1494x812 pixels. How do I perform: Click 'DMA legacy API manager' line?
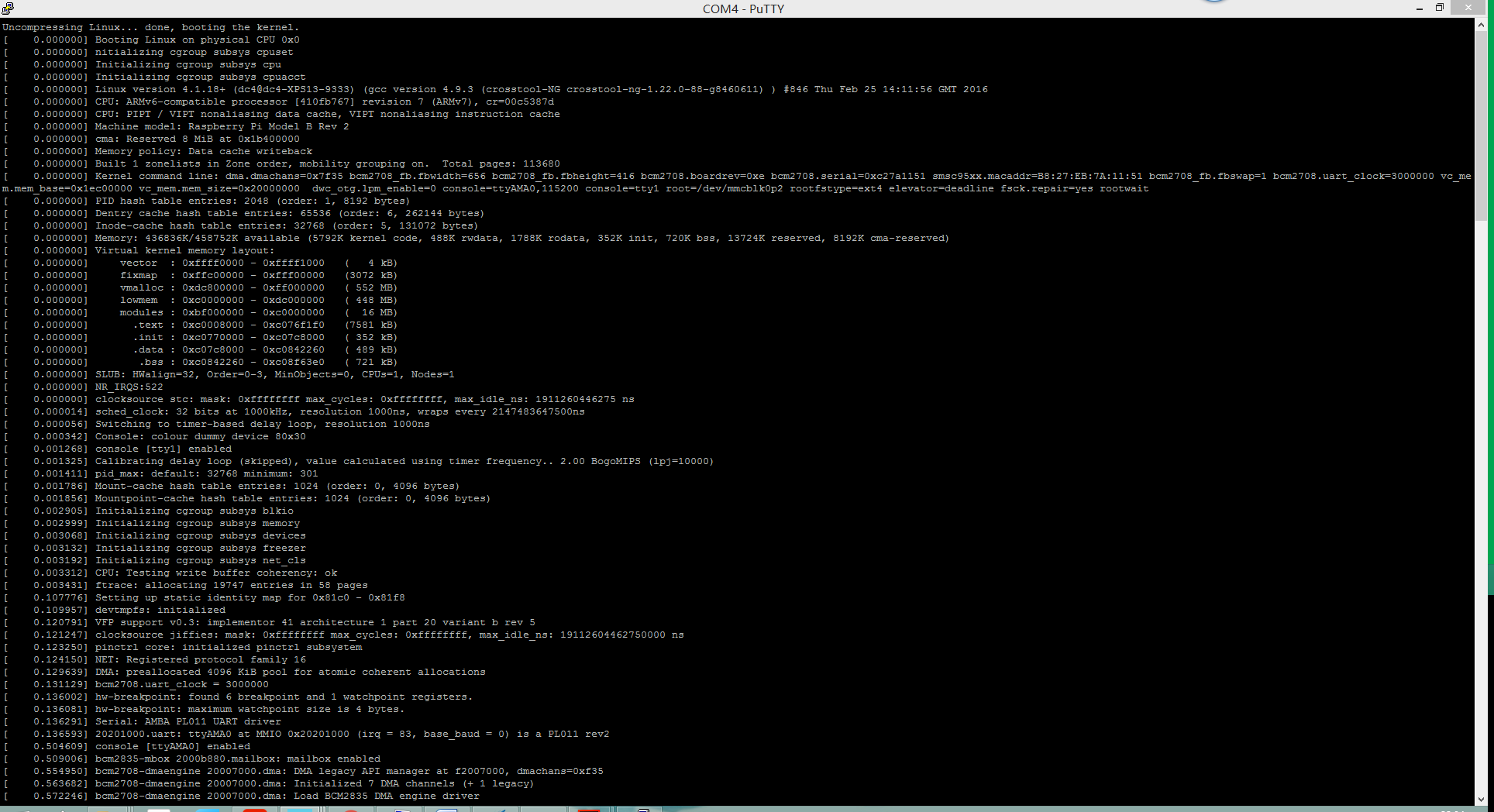tap(349, 771)
